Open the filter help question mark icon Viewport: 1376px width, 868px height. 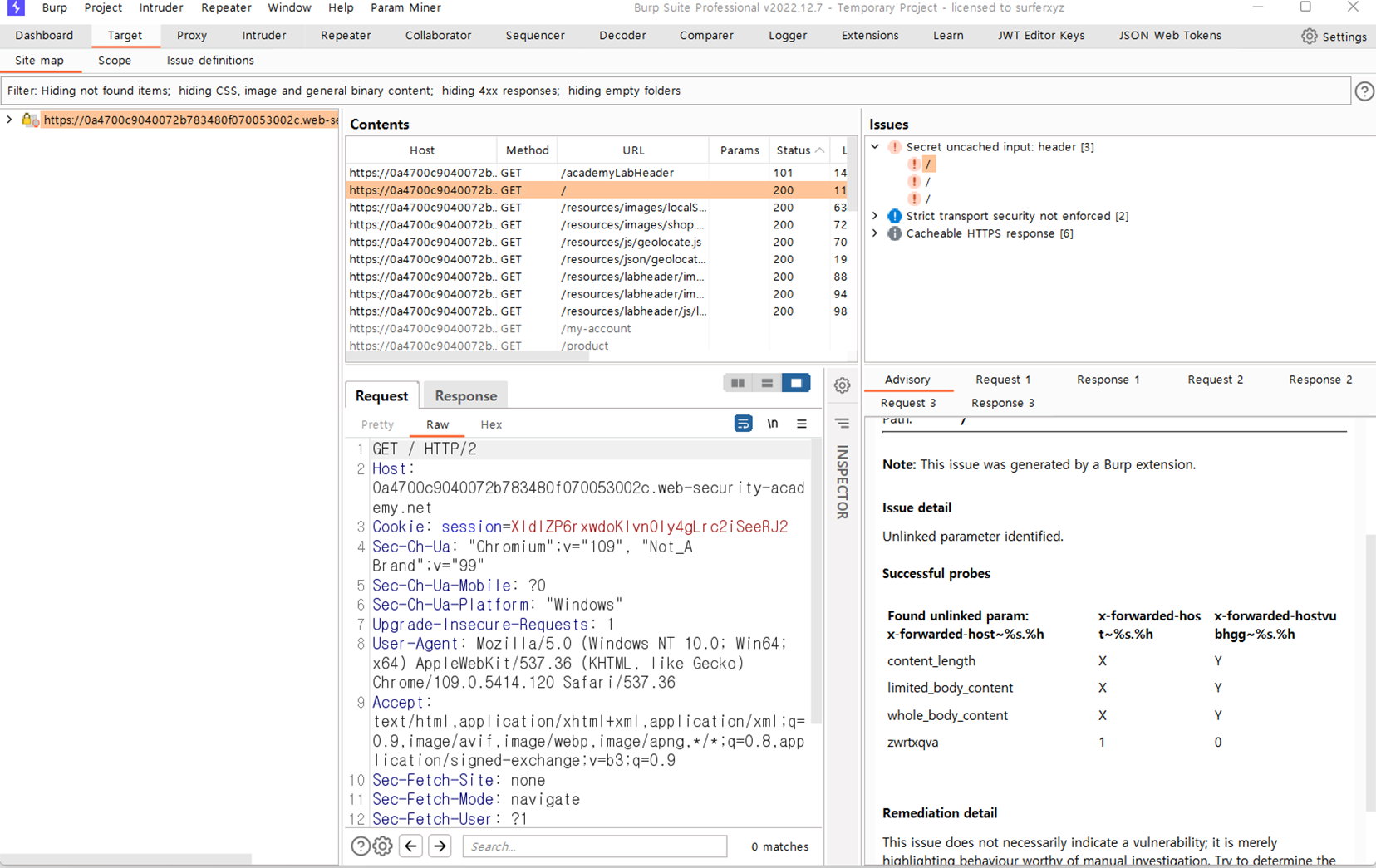click(1364, 91)
